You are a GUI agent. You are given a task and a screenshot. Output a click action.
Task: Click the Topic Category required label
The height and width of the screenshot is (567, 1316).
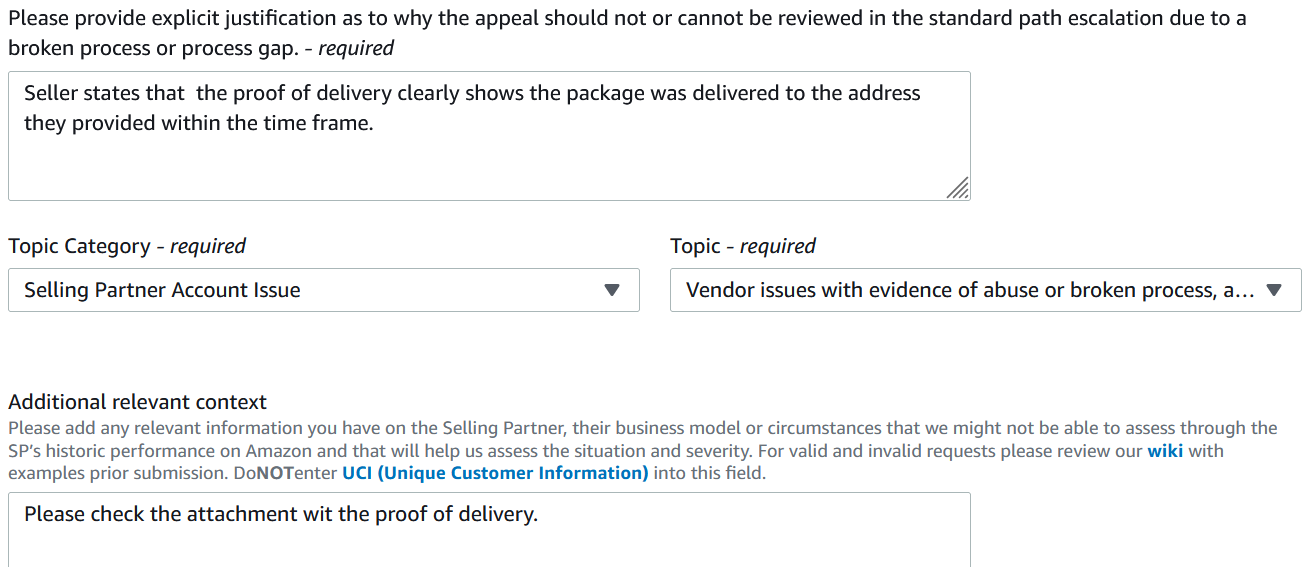click(x=127, y=246)
